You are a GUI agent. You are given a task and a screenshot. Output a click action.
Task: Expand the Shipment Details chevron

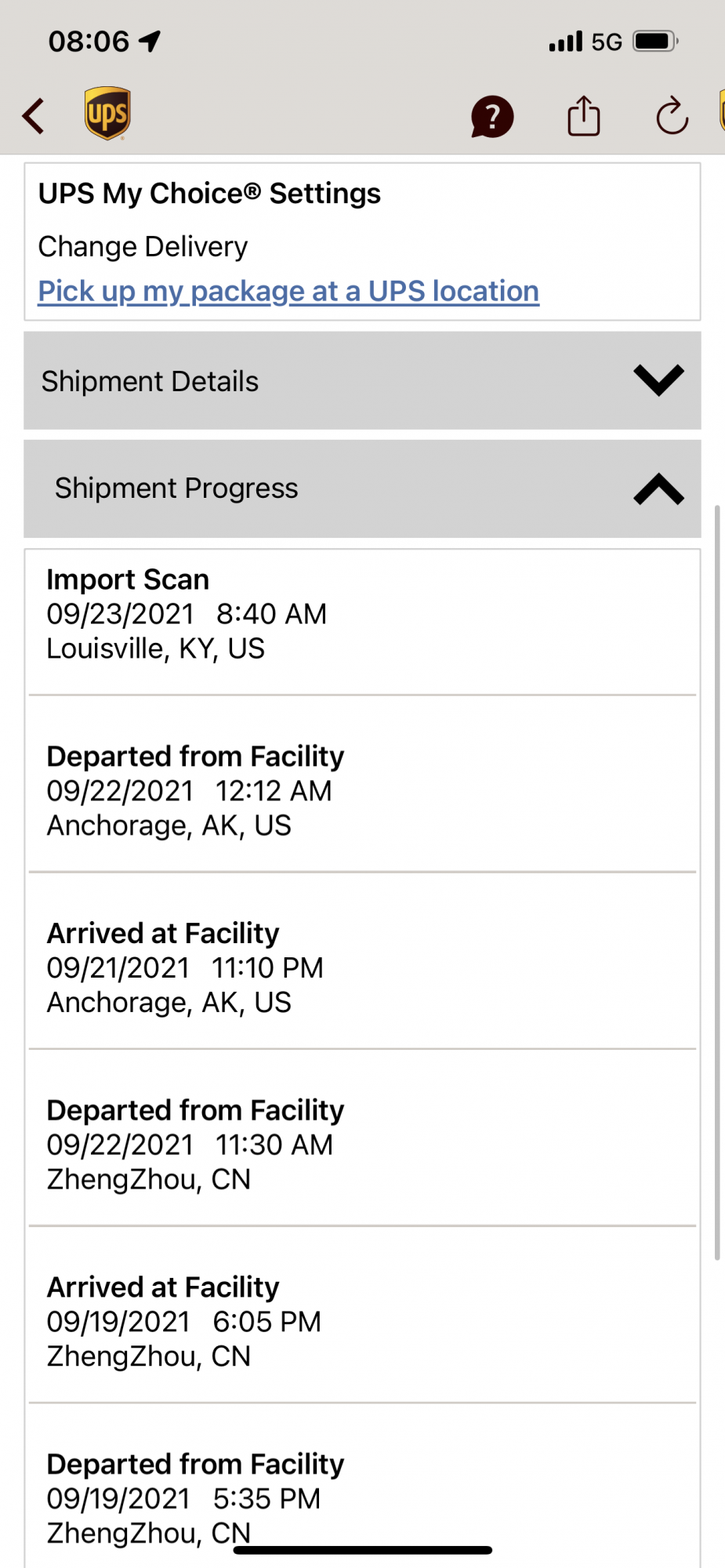tap(658, 380)
